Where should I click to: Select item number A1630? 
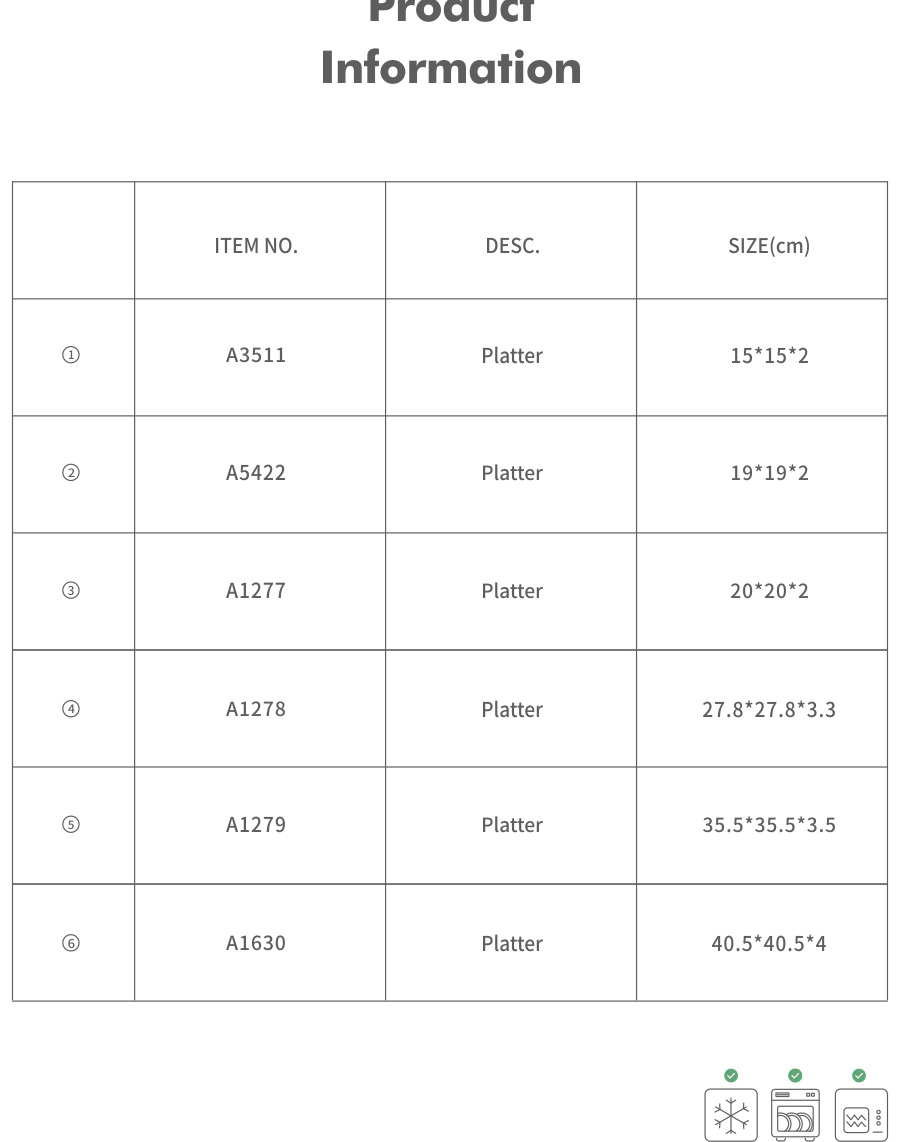256,943
